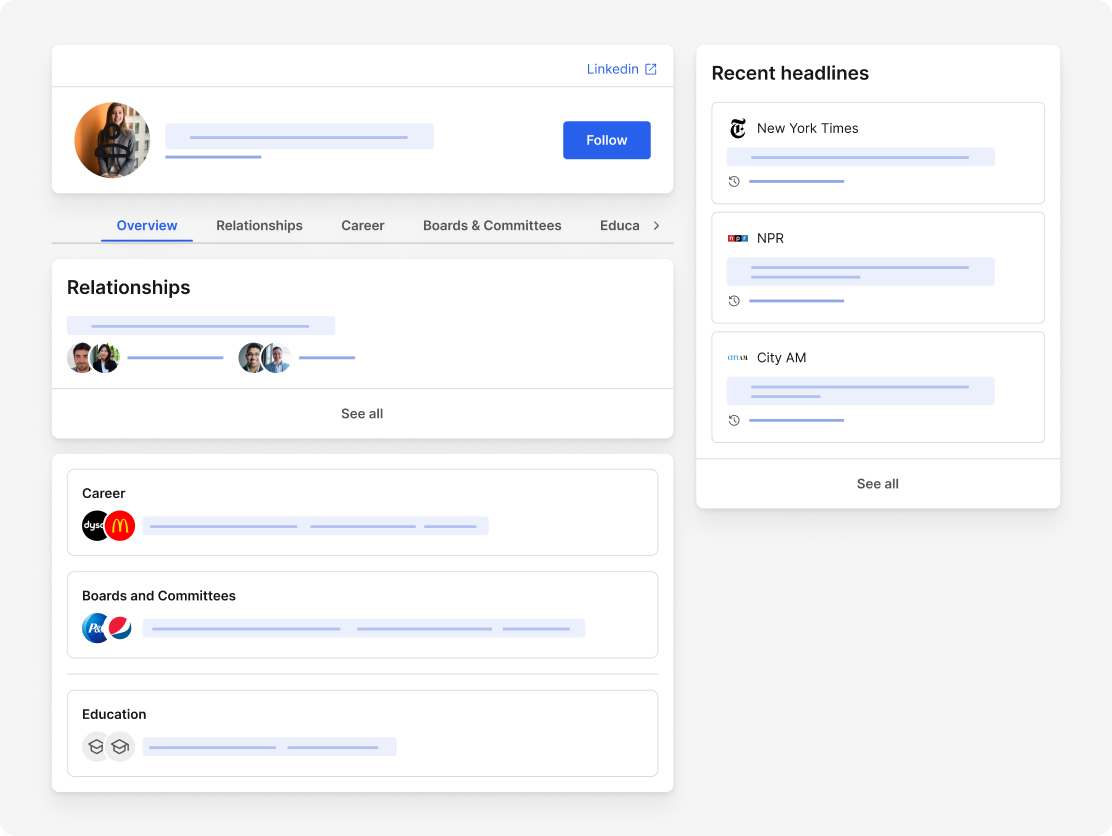
Task: Expand Recent headlines with See all
Action: [877, 484]
